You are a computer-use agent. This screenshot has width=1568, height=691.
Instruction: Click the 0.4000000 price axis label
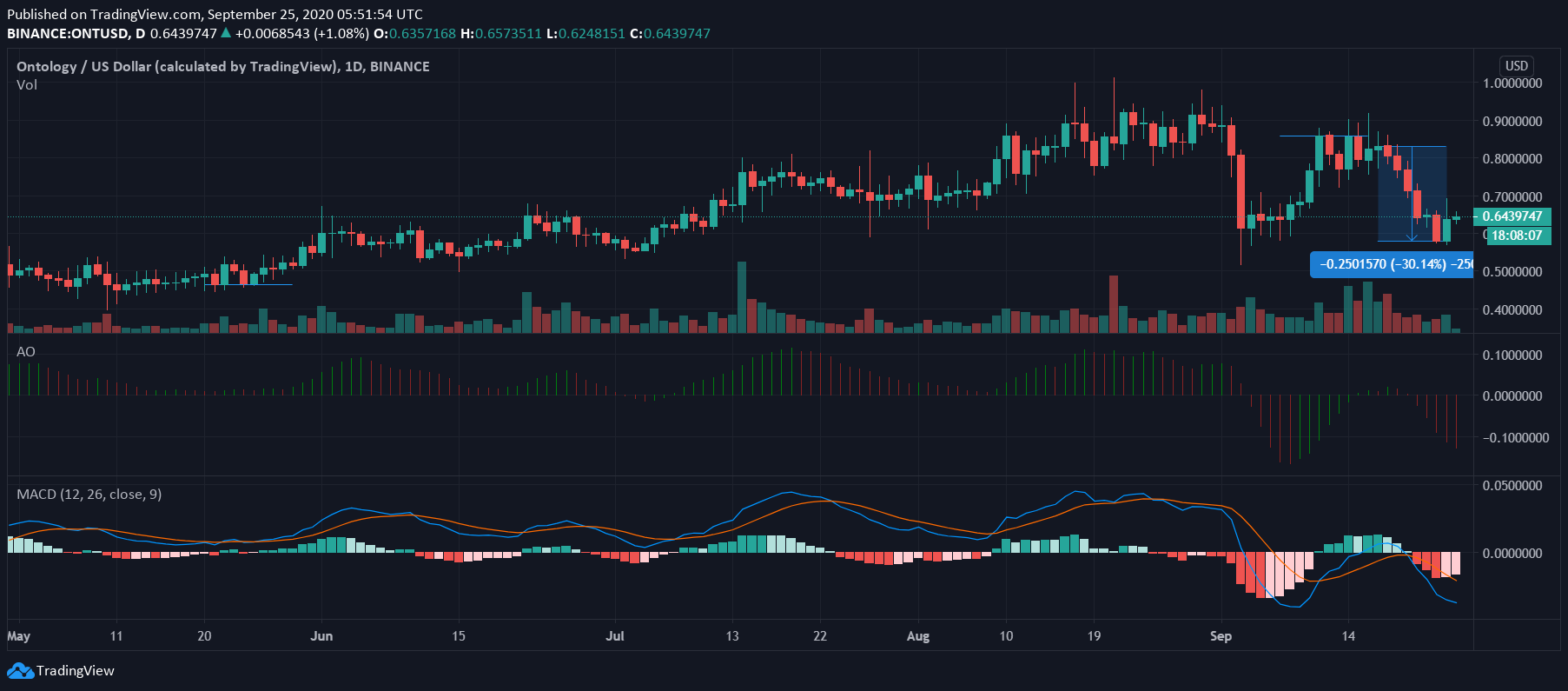[x=1512, y=310]
